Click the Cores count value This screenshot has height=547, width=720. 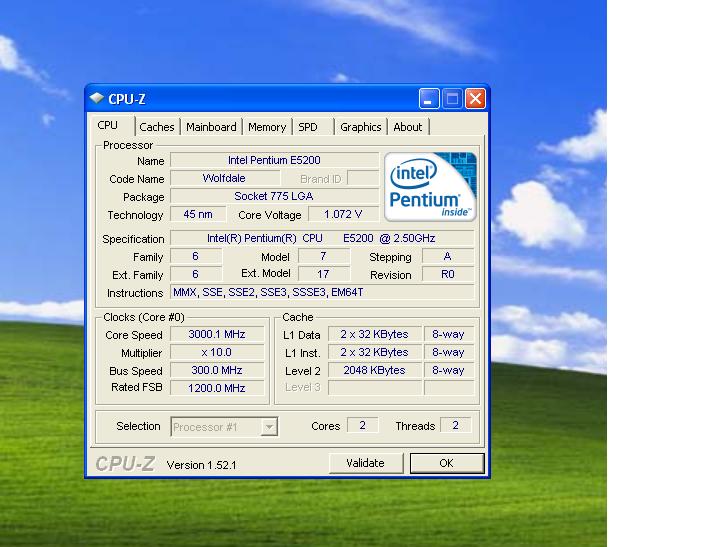point(363,425)
